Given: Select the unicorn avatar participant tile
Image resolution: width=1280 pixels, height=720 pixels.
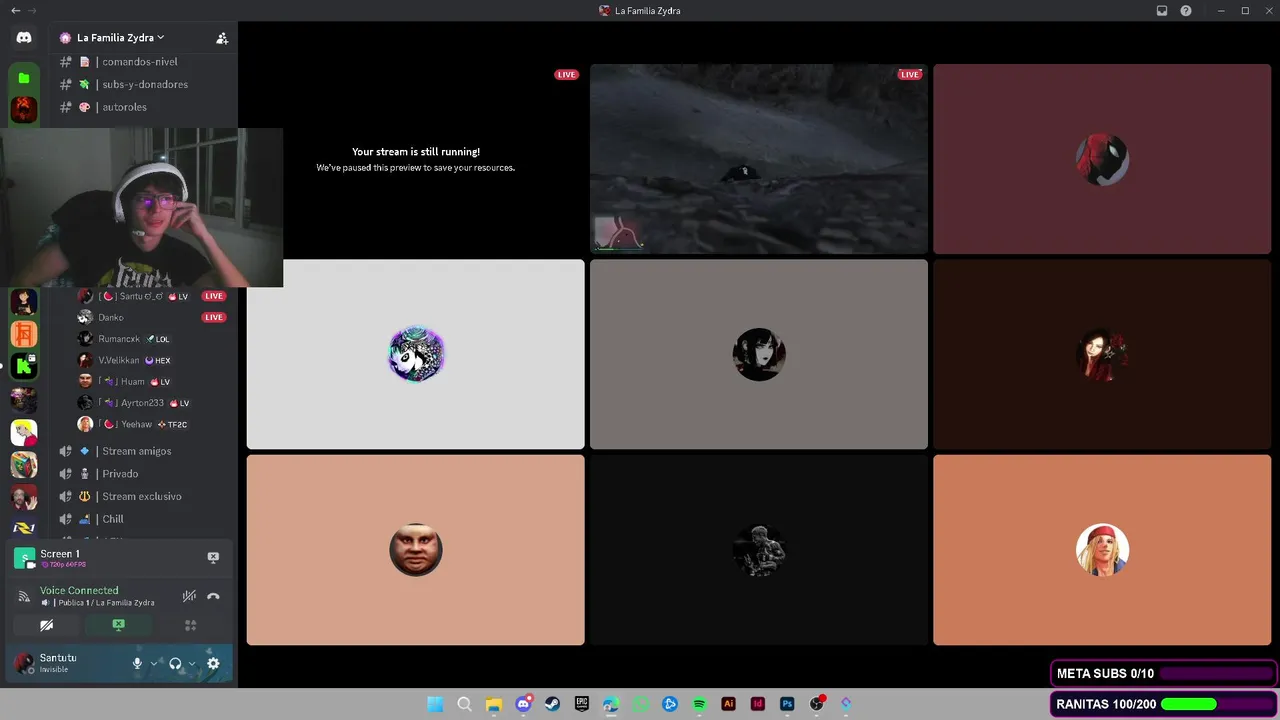Looking at the screenshot, I should click(415, 354).
